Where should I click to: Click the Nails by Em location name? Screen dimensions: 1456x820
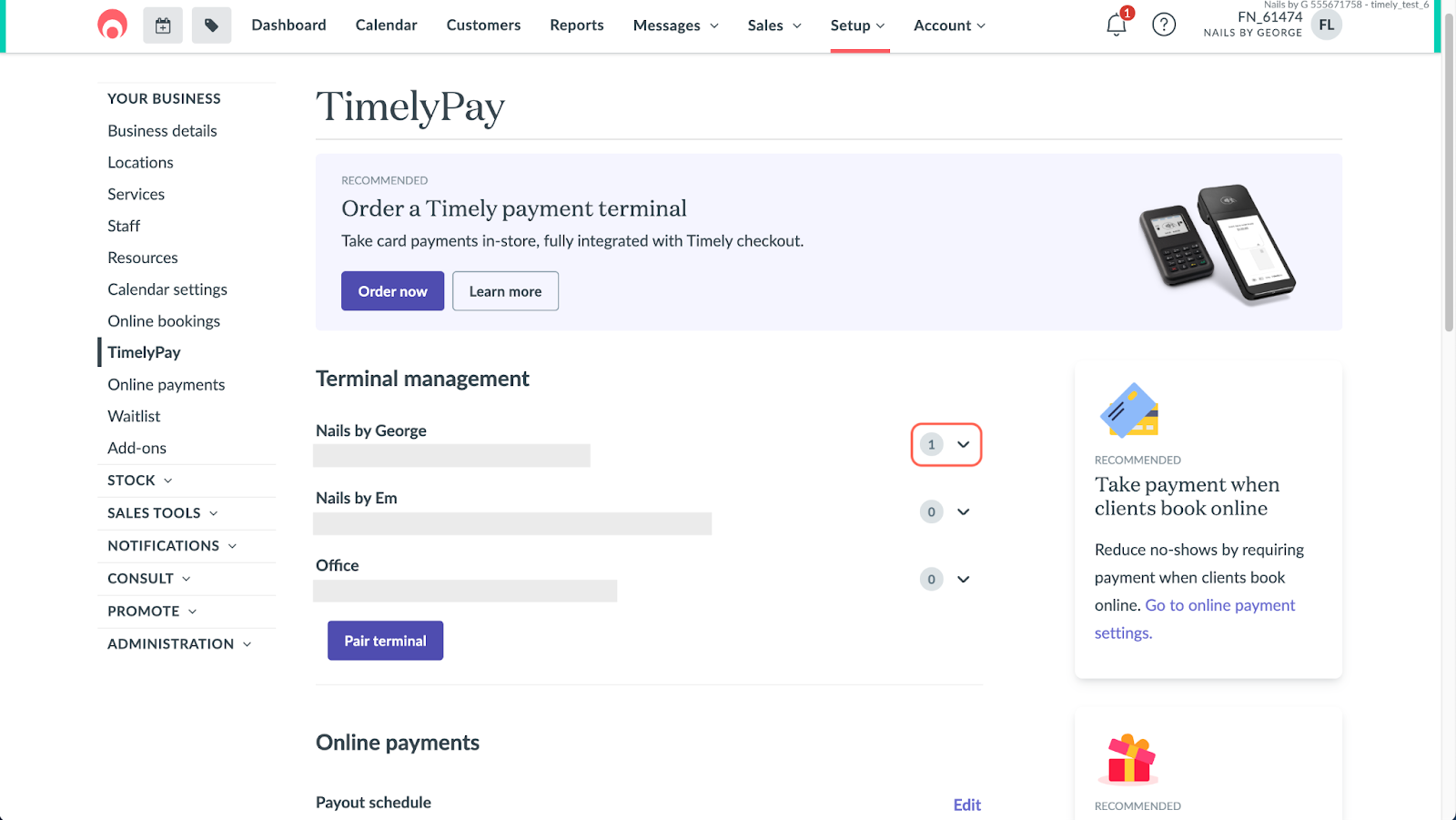[357, 498]
